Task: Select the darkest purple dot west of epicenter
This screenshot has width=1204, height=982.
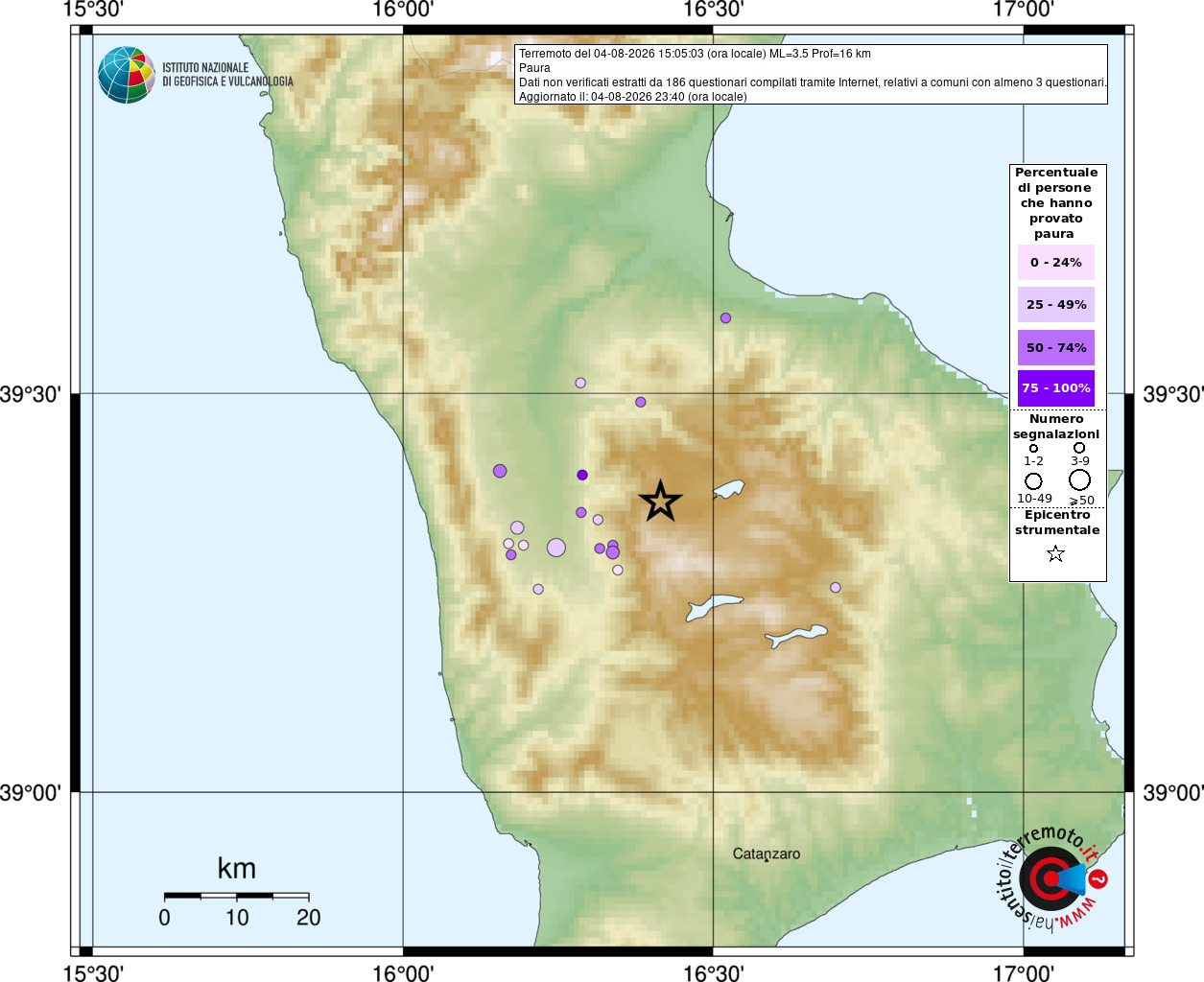Action: click(582, 475)
